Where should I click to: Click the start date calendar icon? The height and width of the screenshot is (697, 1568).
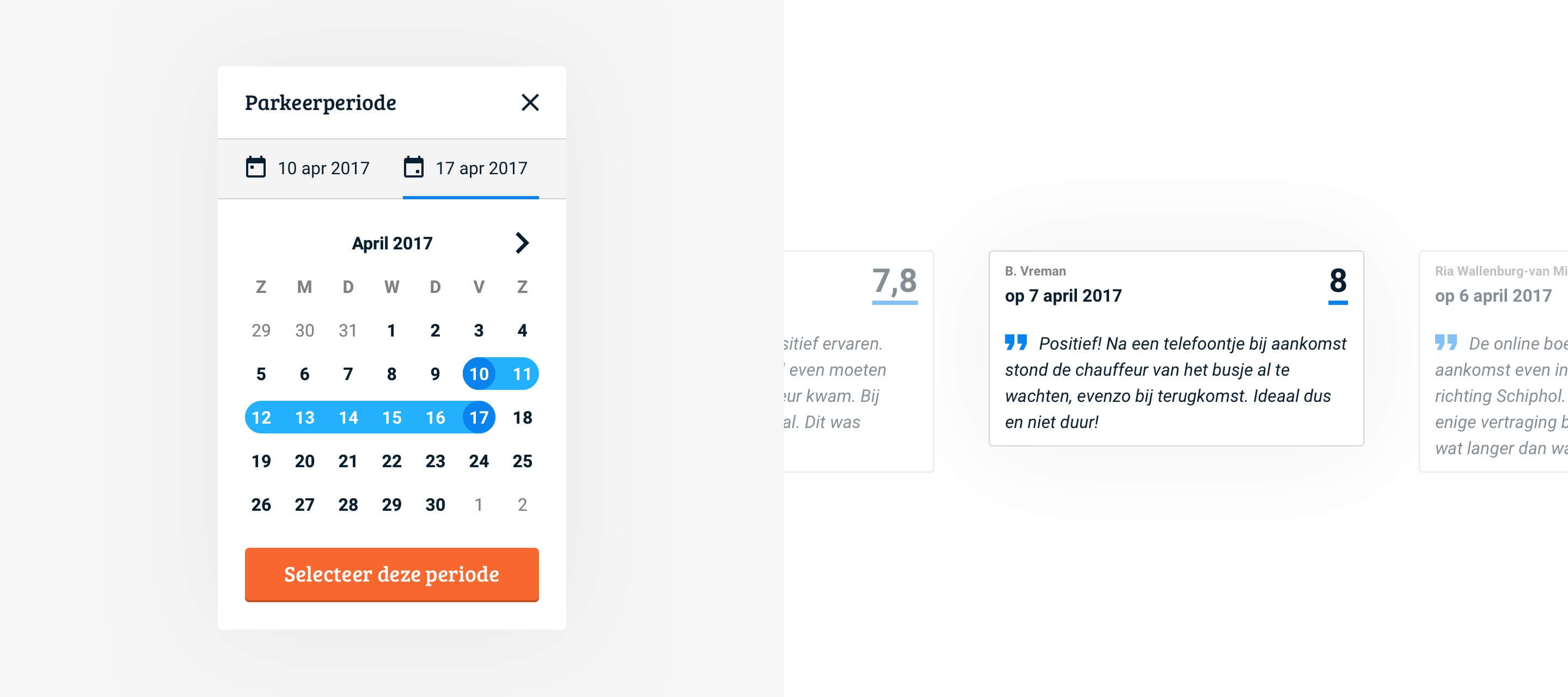pyautogui.click(x=256, y=167)
